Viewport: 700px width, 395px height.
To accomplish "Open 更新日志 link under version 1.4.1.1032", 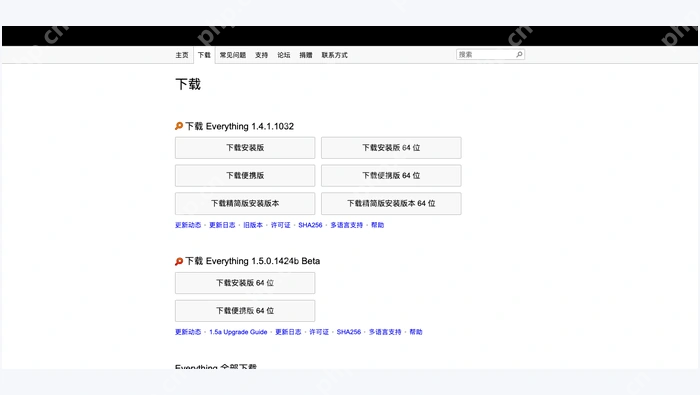I will point(222,225).
